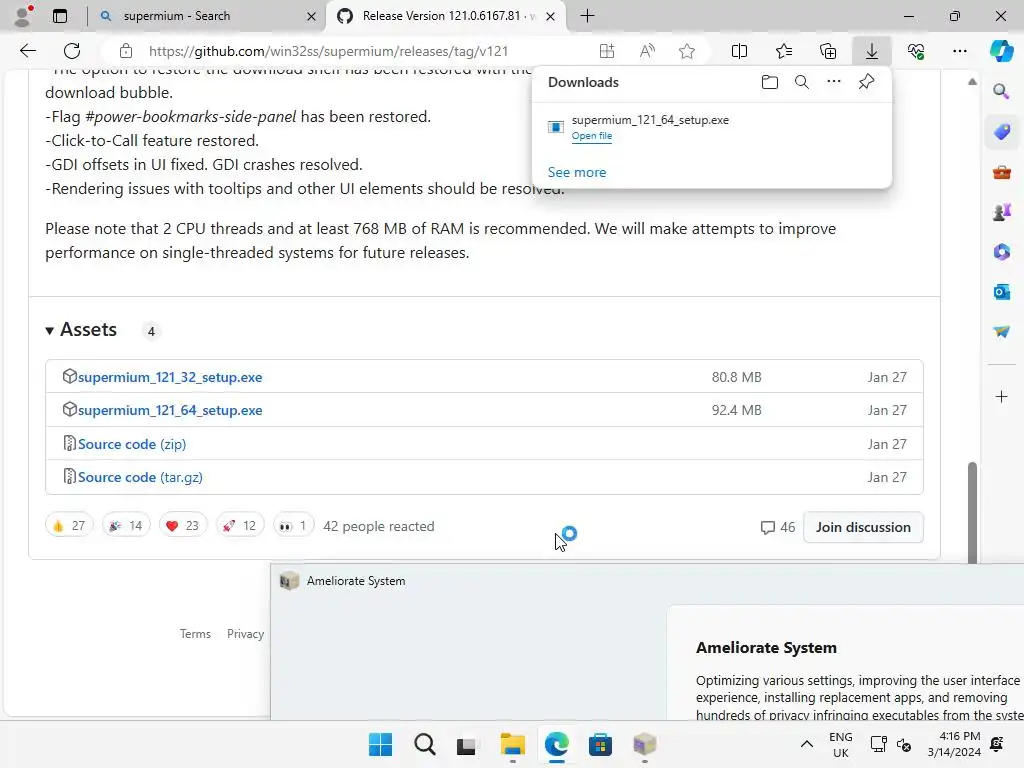Open the Collections icon
1024x768 pixels.
click(x=827, y=51)
